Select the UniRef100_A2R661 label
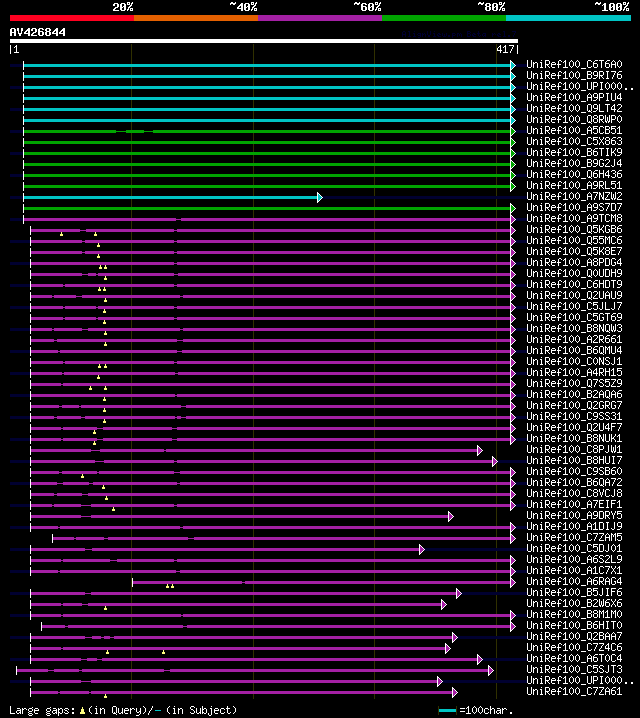 click(574, 339)
